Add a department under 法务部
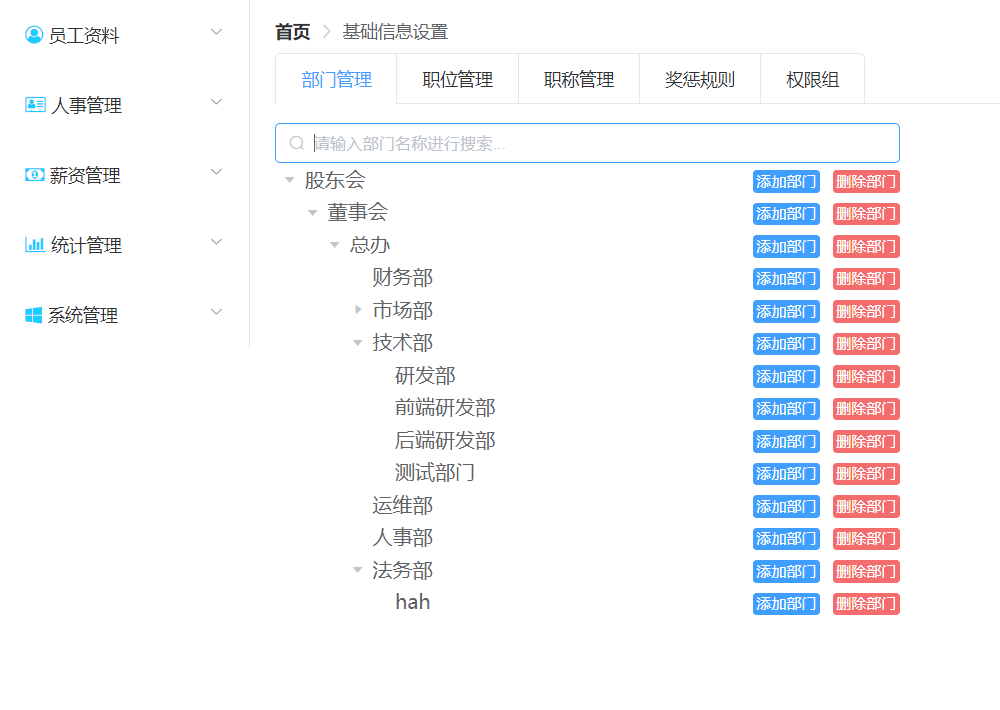1000x710 pixels. (786, 572)
